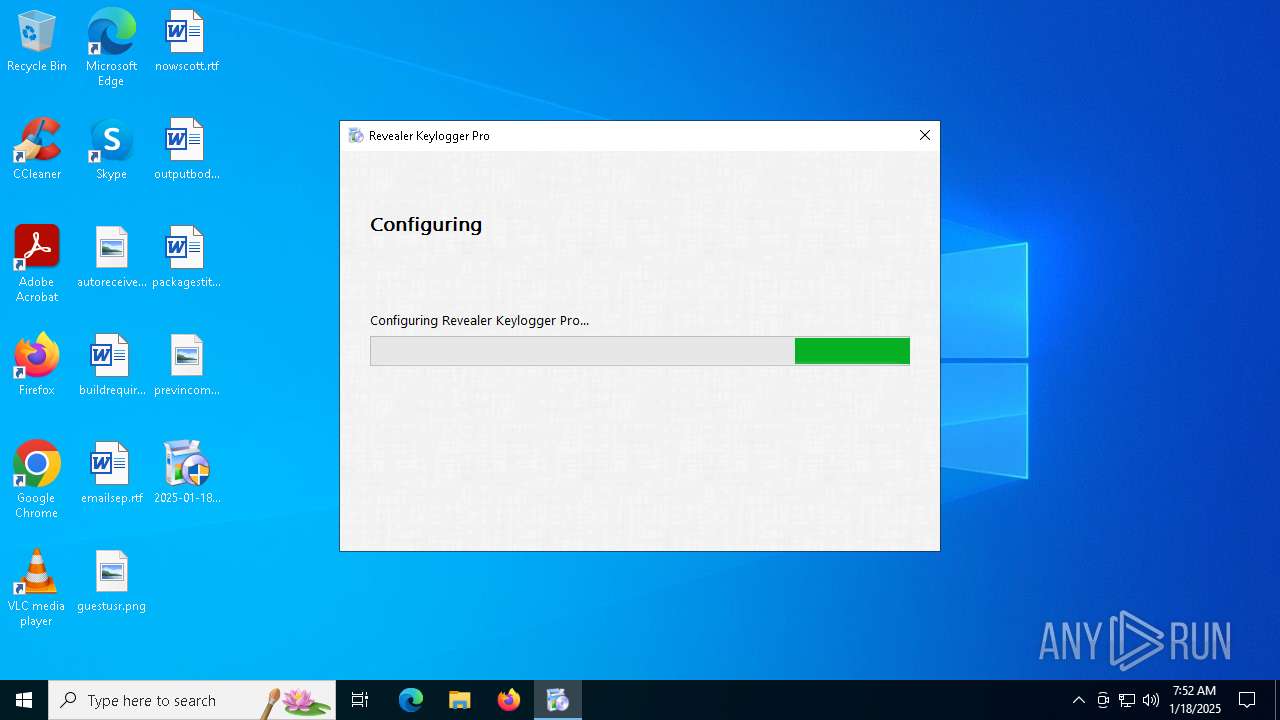
Task: Select the packagestit... document icon
Action: pyautogui.click(x=186, y=258)
